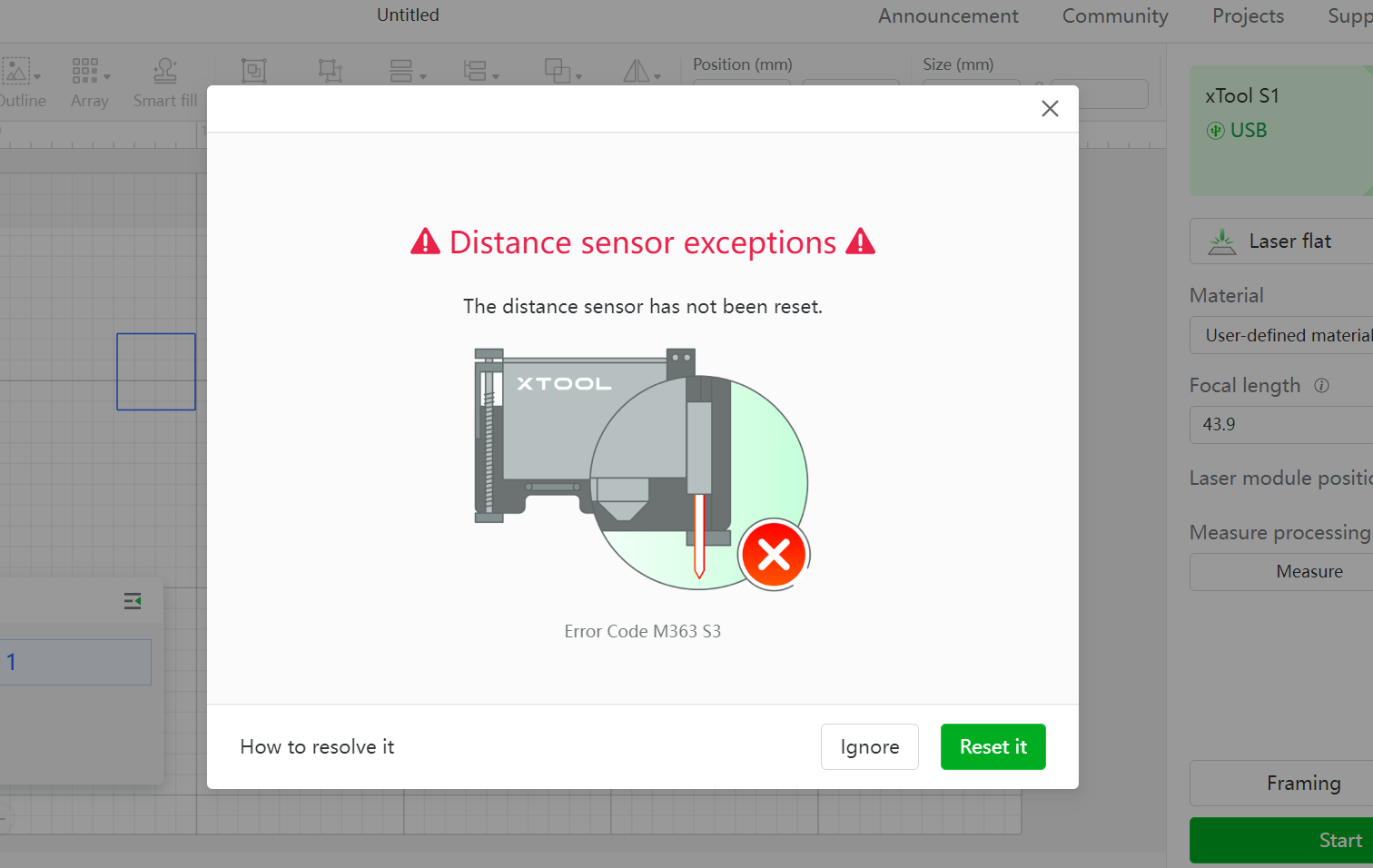This screenshot has height=868, width=1373.
Task: Expand the align dropdown arrow
Action: [422, 77]
